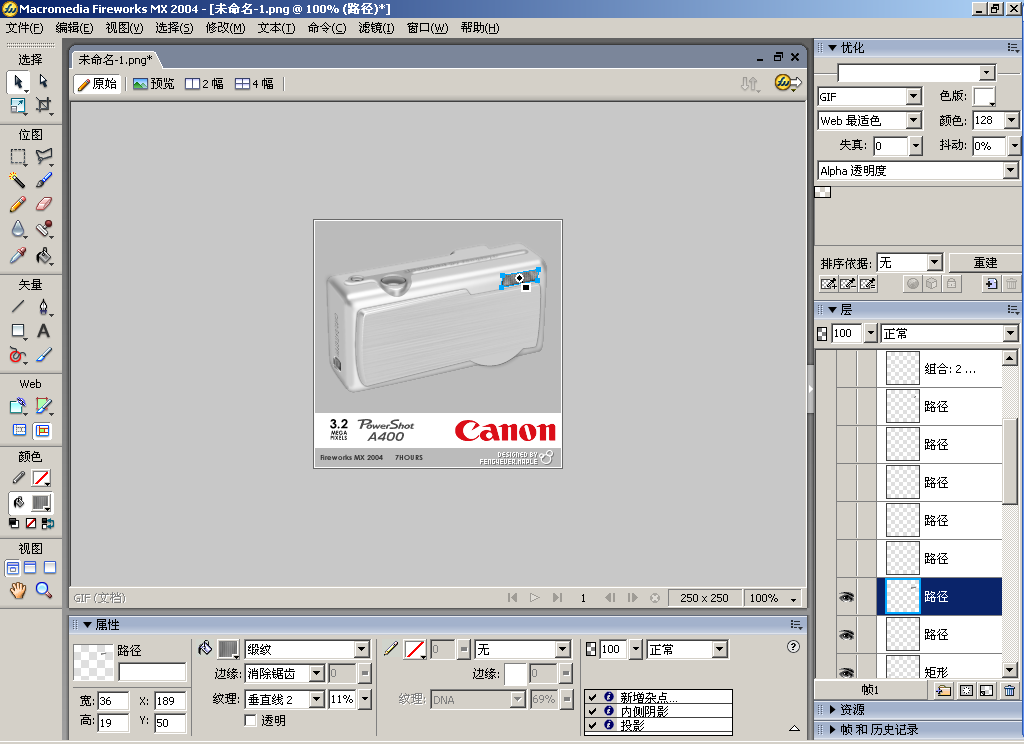Select the Brush tool
This screenshot has height=744, width=1024.
pos(43,180)
